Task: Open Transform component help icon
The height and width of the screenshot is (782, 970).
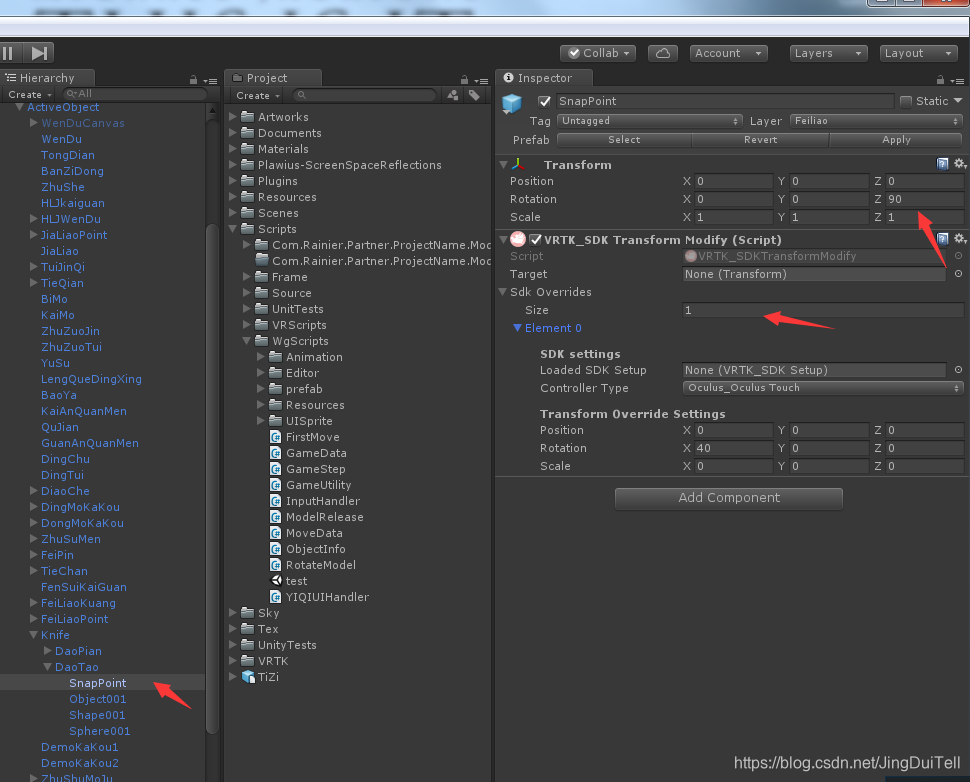Action: coord(942,164)
